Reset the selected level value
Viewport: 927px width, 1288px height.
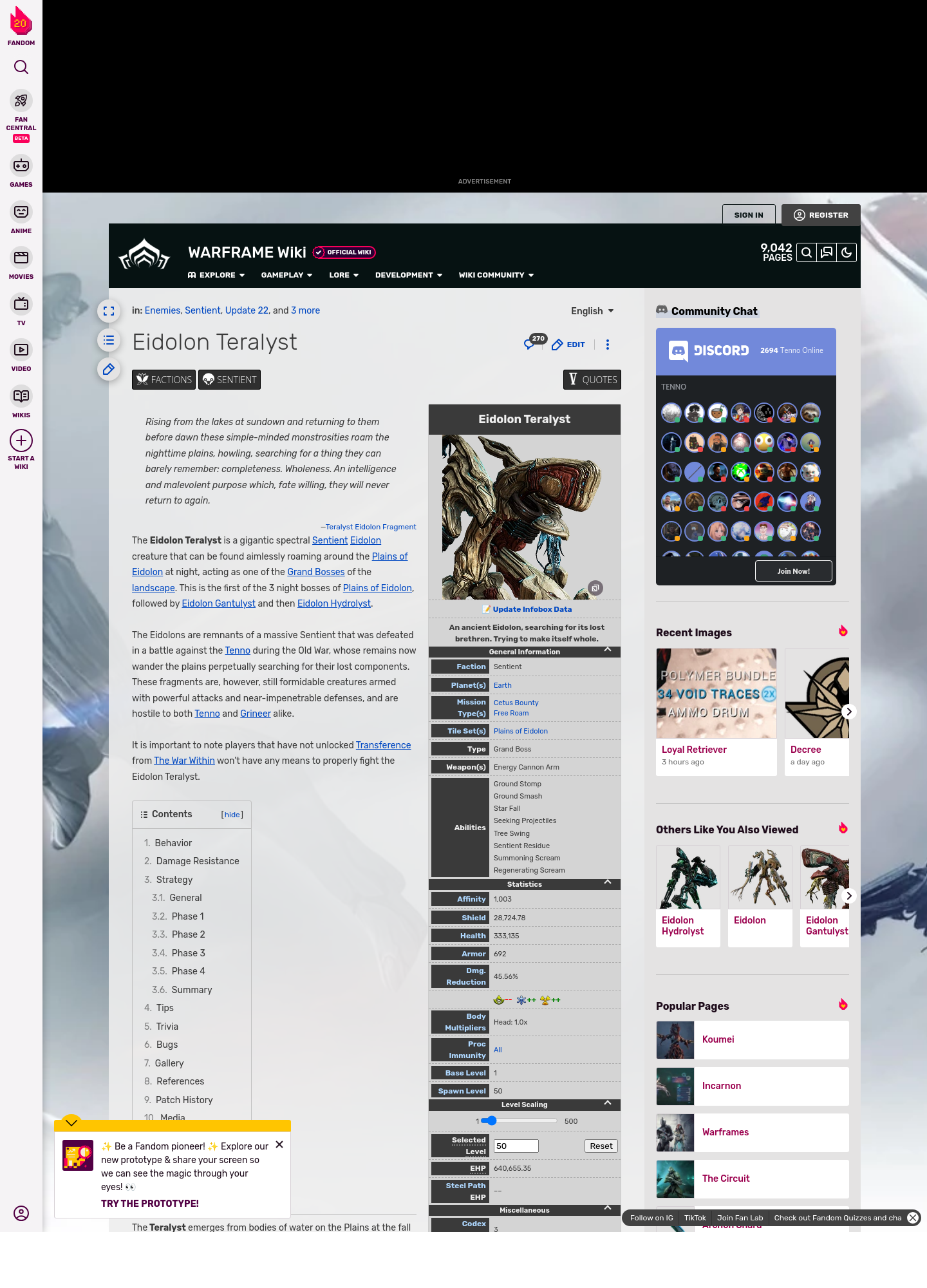601,1146
